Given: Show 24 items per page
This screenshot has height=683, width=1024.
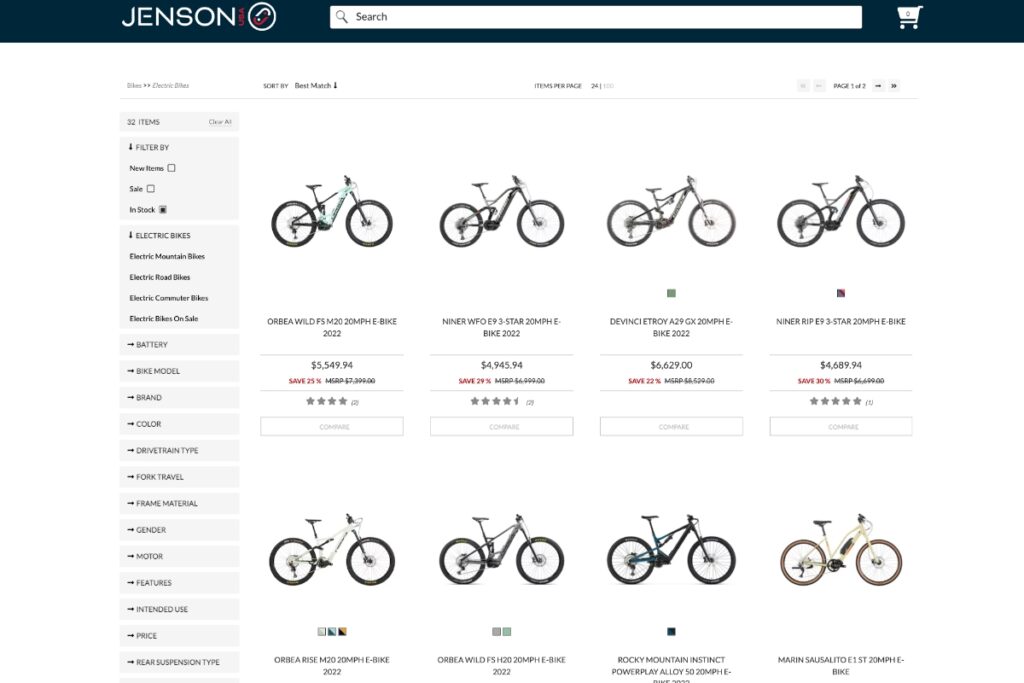Looking at the screenshot, I should tap(594, 86).
